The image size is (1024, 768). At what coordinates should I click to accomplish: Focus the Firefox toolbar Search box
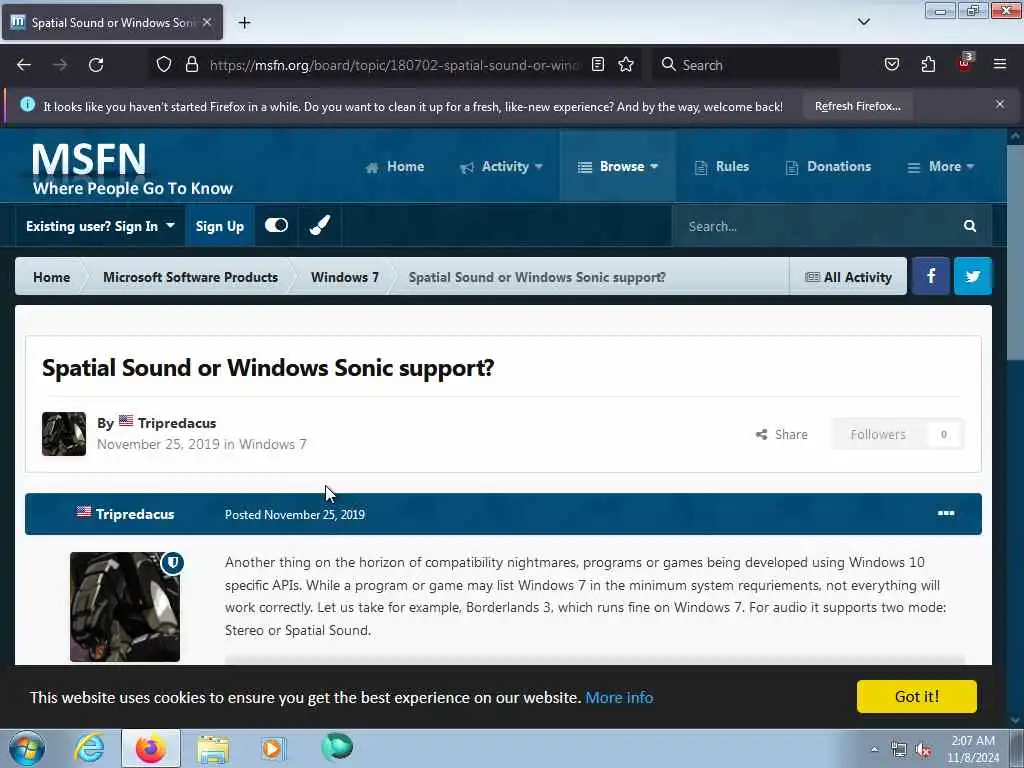746,65
